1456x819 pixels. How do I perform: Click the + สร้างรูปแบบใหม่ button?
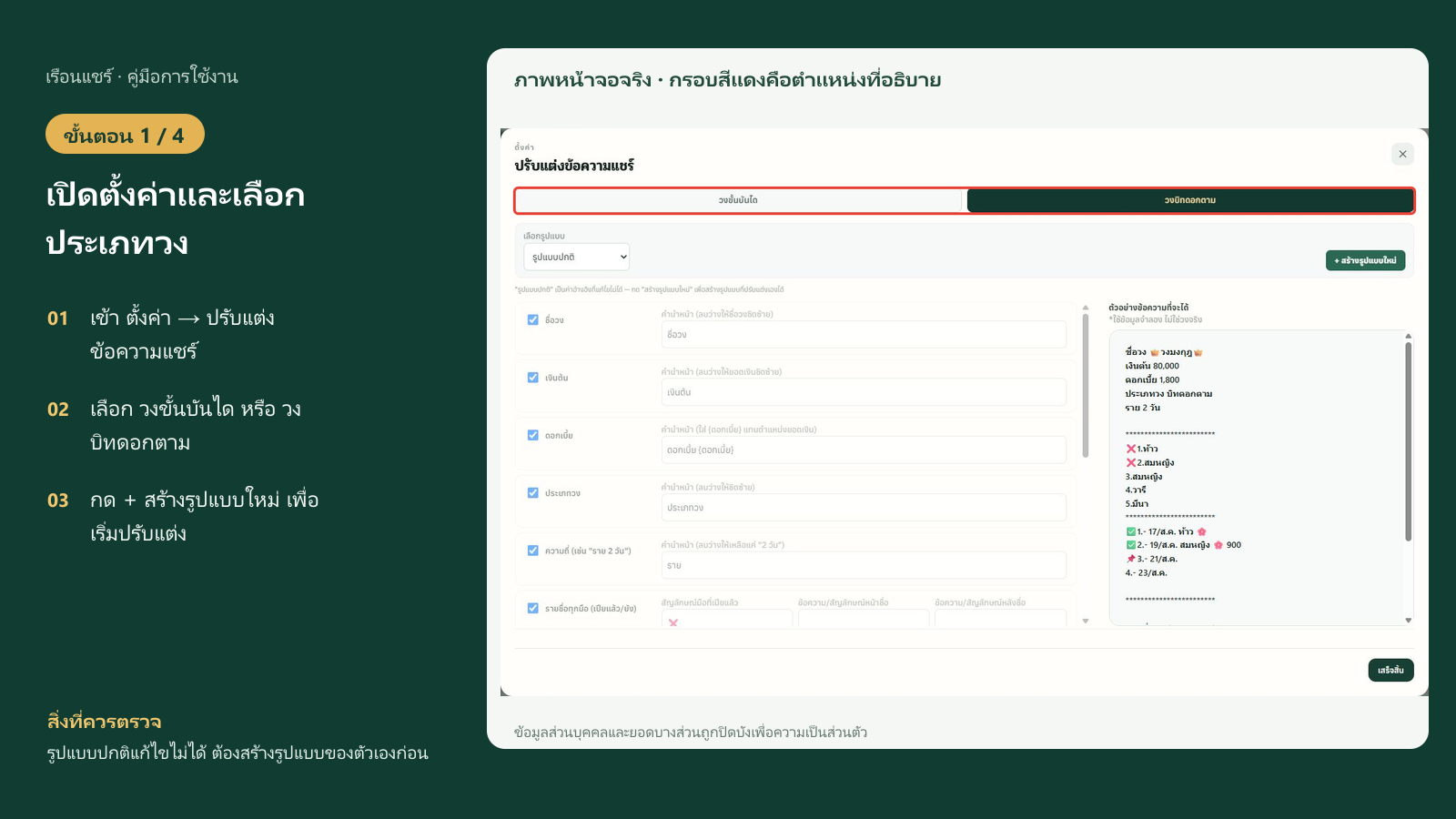pos(1365,260)
